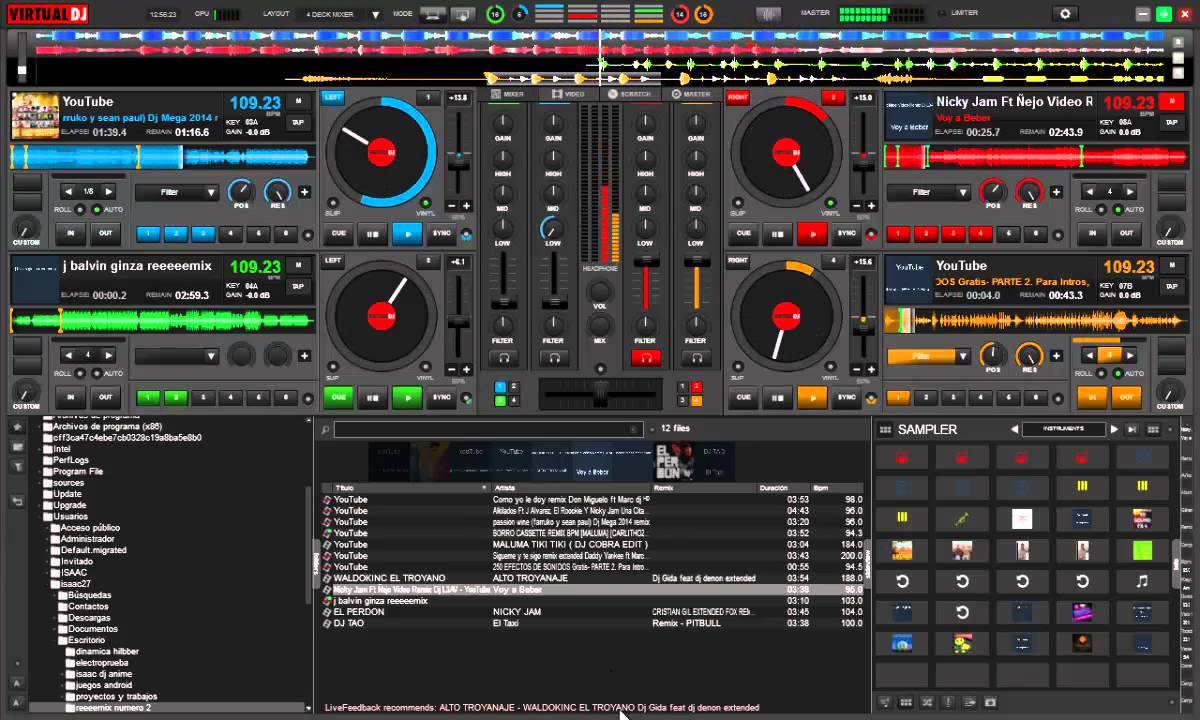Set loop OUT on orange deck 4
Viewport: 1200px width, 720px height.
1127,397
